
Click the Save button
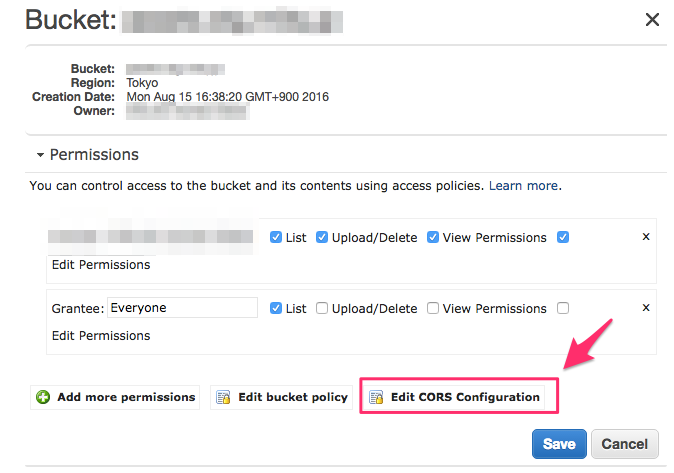[559, 444]
